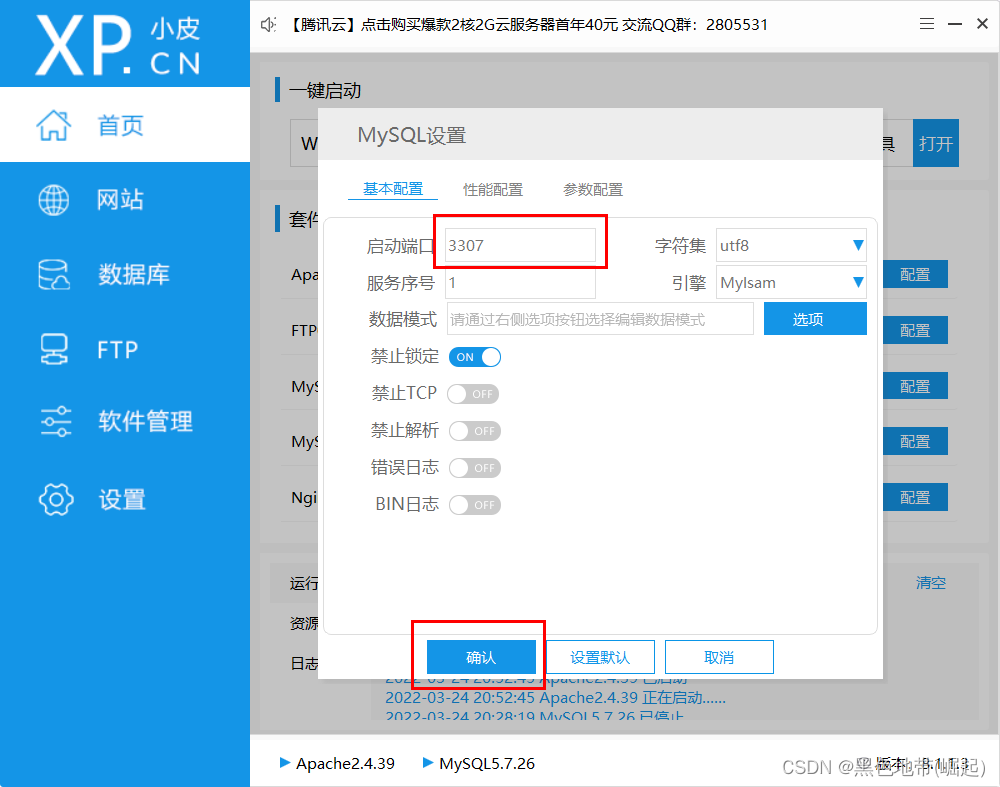Click the MySQL5.7.26 play triangle icon
The height and width of the screenshot is (787, 1000).
pyautogui.click(x=428, y=762)
